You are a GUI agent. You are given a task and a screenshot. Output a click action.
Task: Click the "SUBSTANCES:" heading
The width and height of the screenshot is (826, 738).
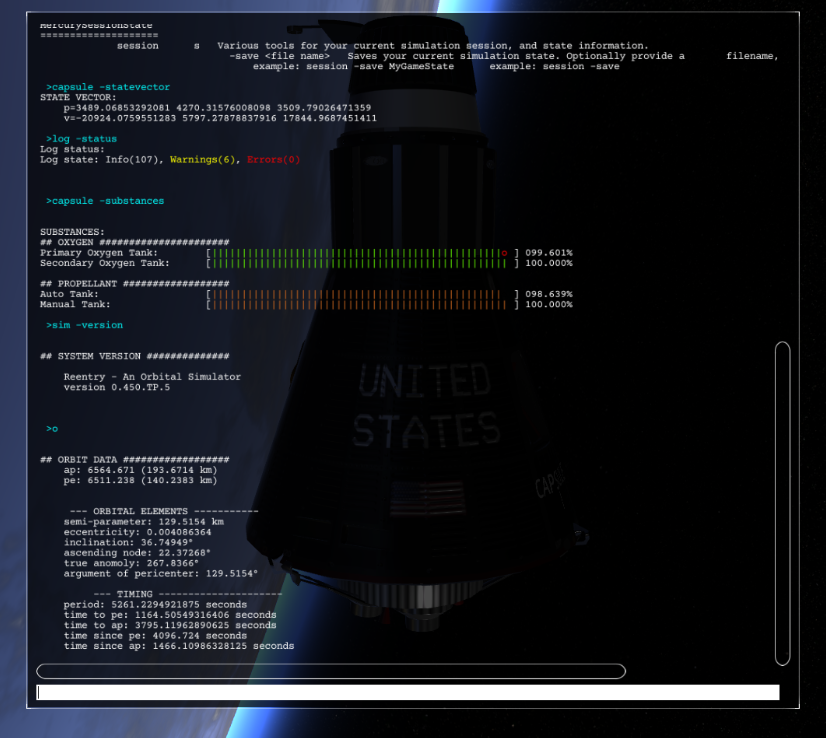click(72, 232)
